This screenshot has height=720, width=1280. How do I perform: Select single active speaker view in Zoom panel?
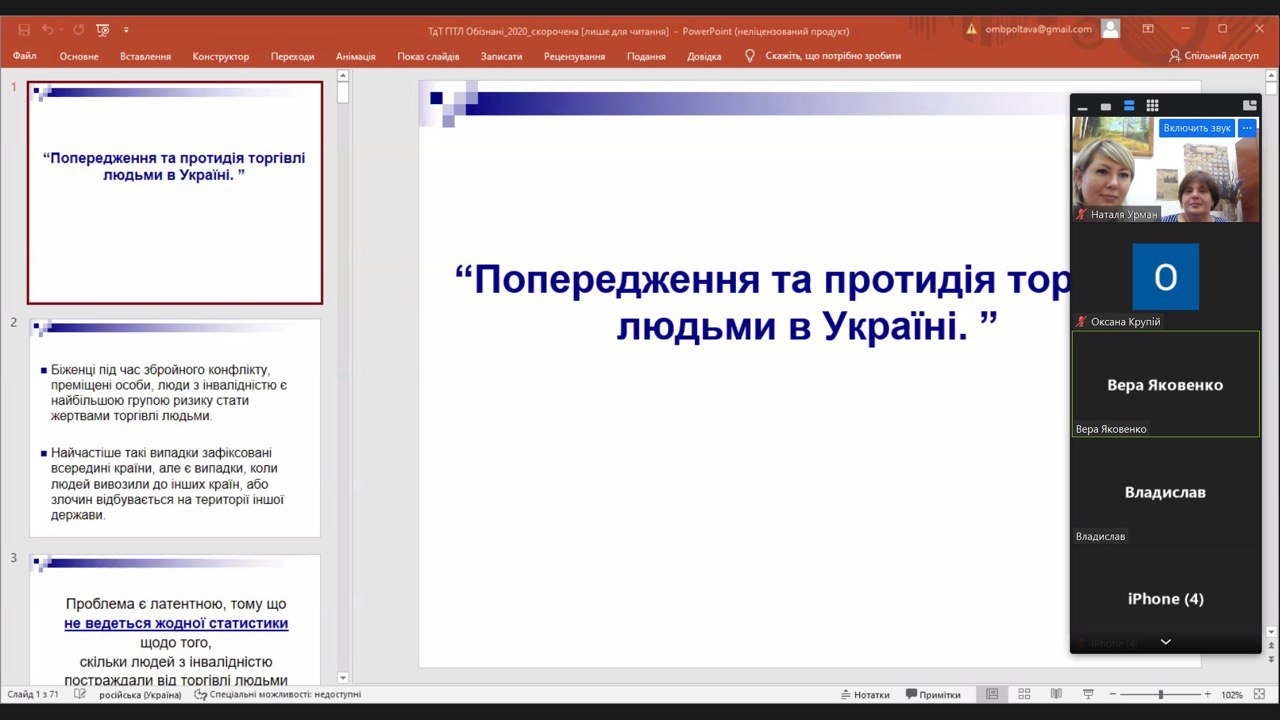pos(1106,106)
